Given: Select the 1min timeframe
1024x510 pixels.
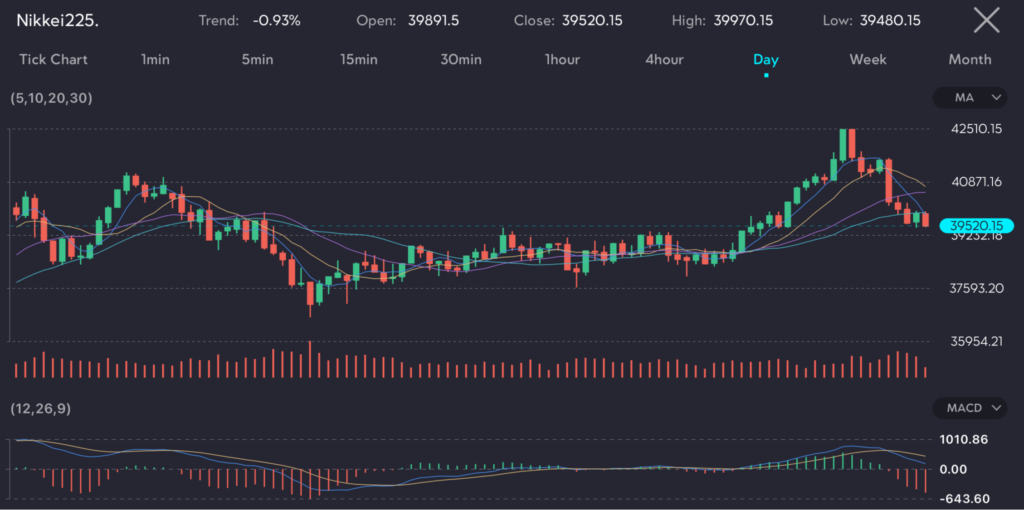Looking at the screenshot, I should [155, 60].
